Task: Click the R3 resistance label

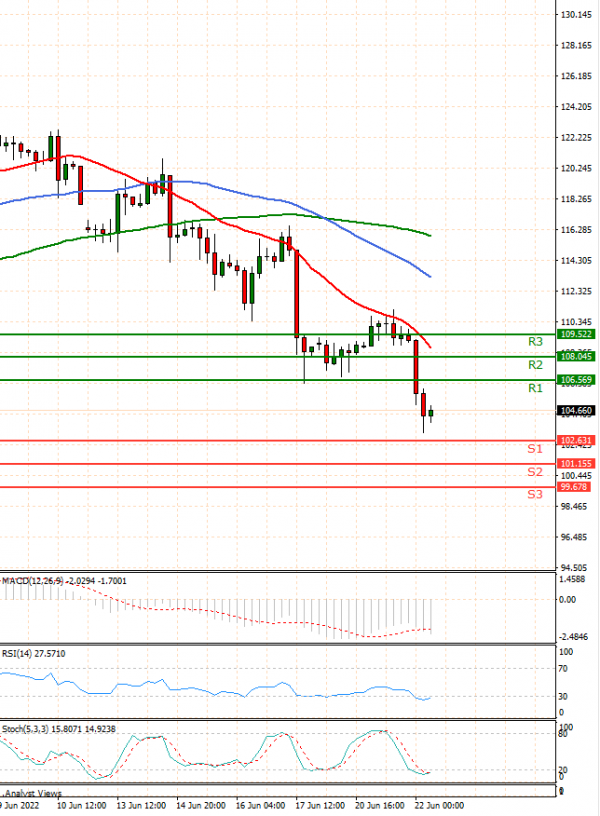Action: click(535, 342)
